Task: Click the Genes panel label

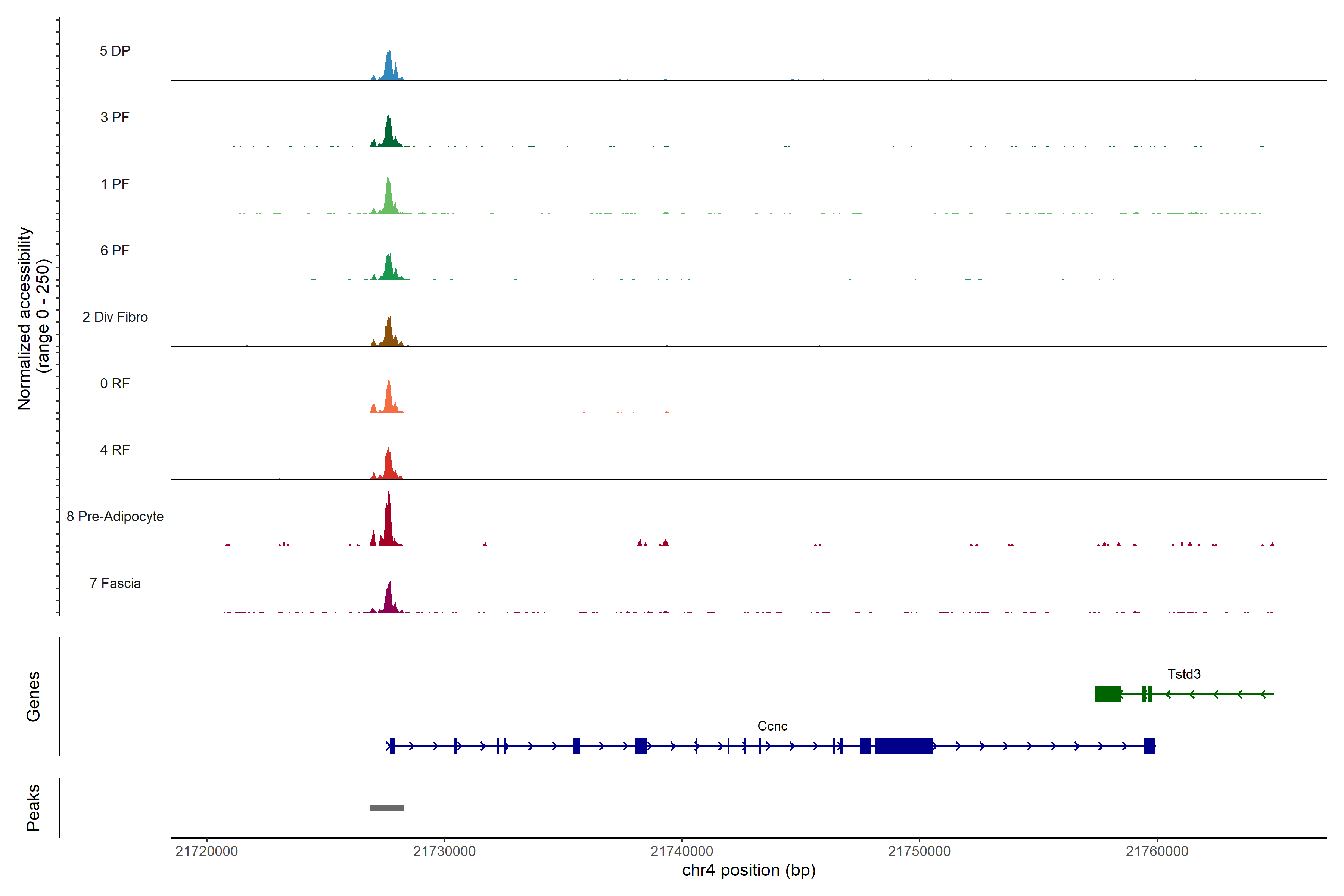Action: (x=33, y=696)
